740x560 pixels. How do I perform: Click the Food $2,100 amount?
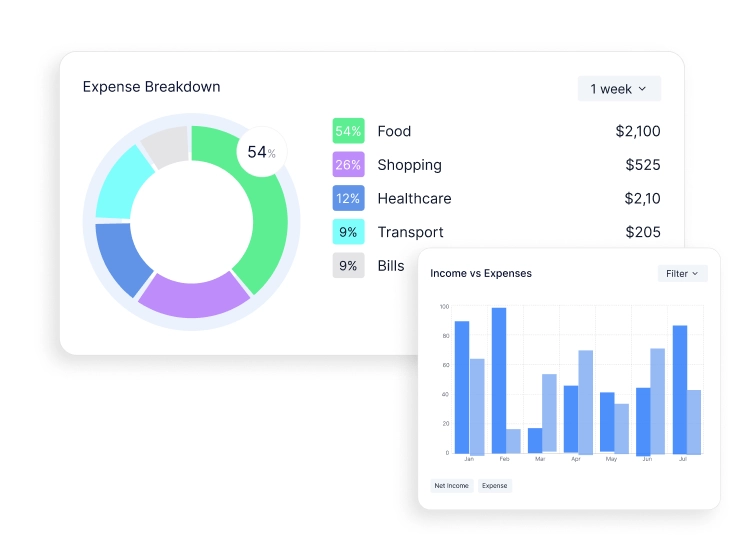click(637, 131)
